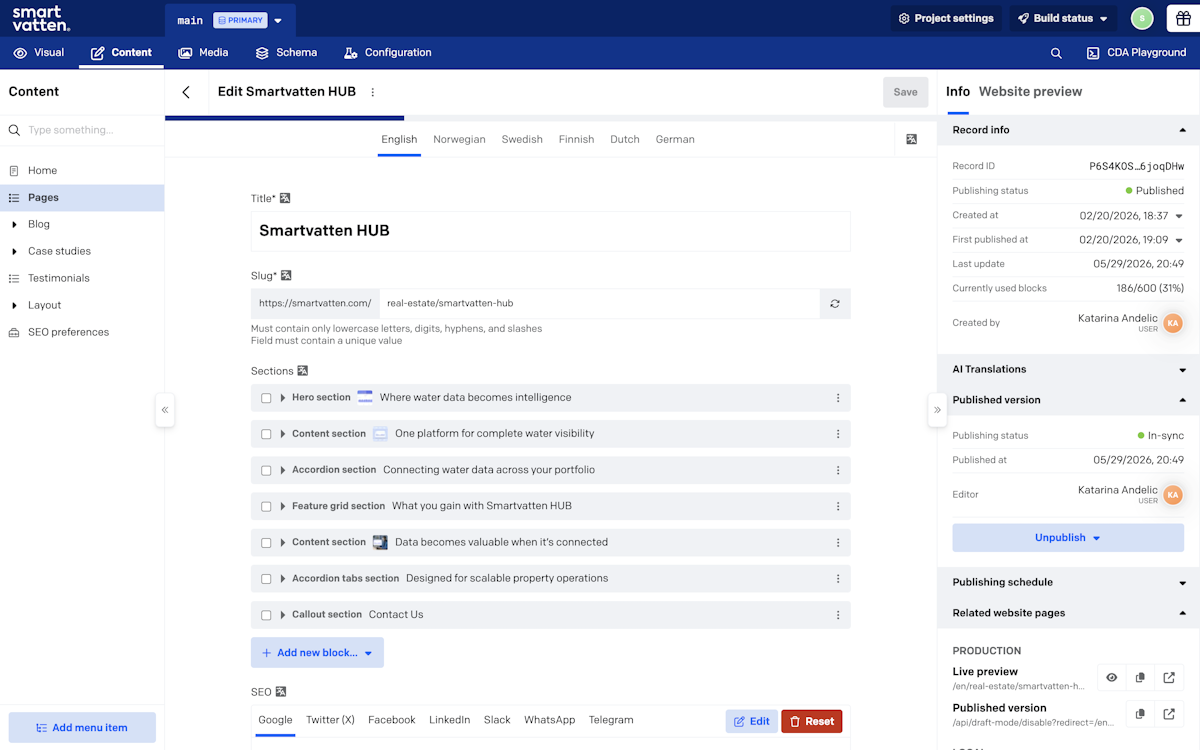
Task: Open the Add new block dropdown
Action: tap(317, 653)
